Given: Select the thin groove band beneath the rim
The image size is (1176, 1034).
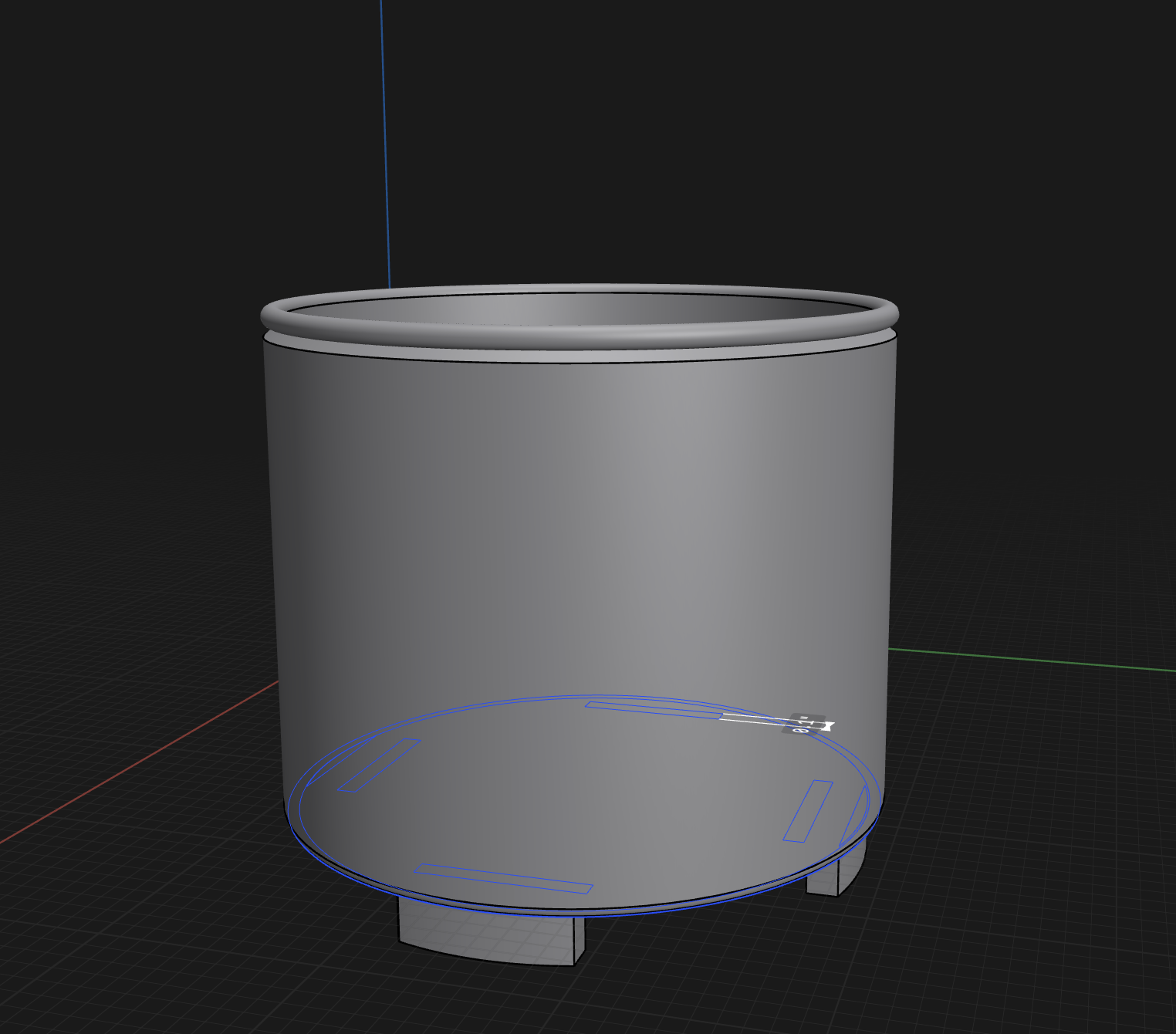Looking at the screenshot, I should [x=579, y=355].
